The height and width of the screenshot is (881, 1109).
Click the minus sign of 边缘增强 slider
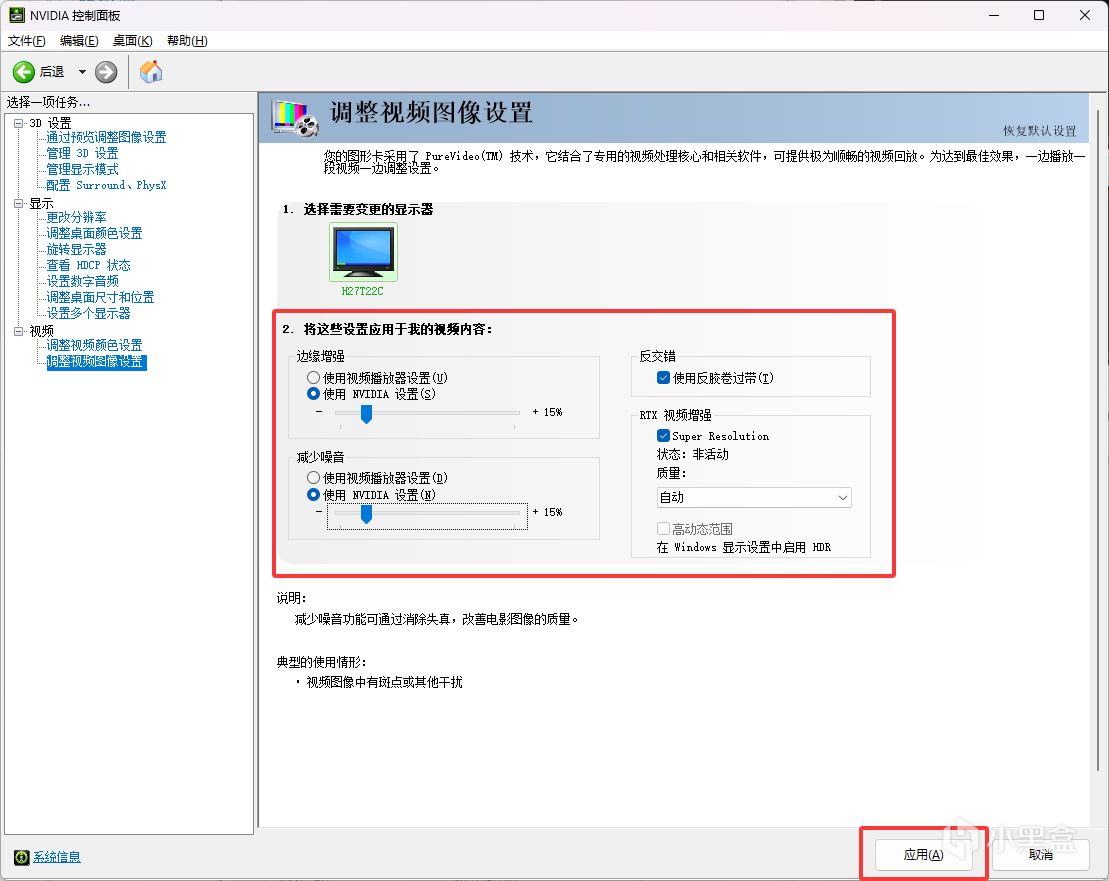tap(319, 412)
